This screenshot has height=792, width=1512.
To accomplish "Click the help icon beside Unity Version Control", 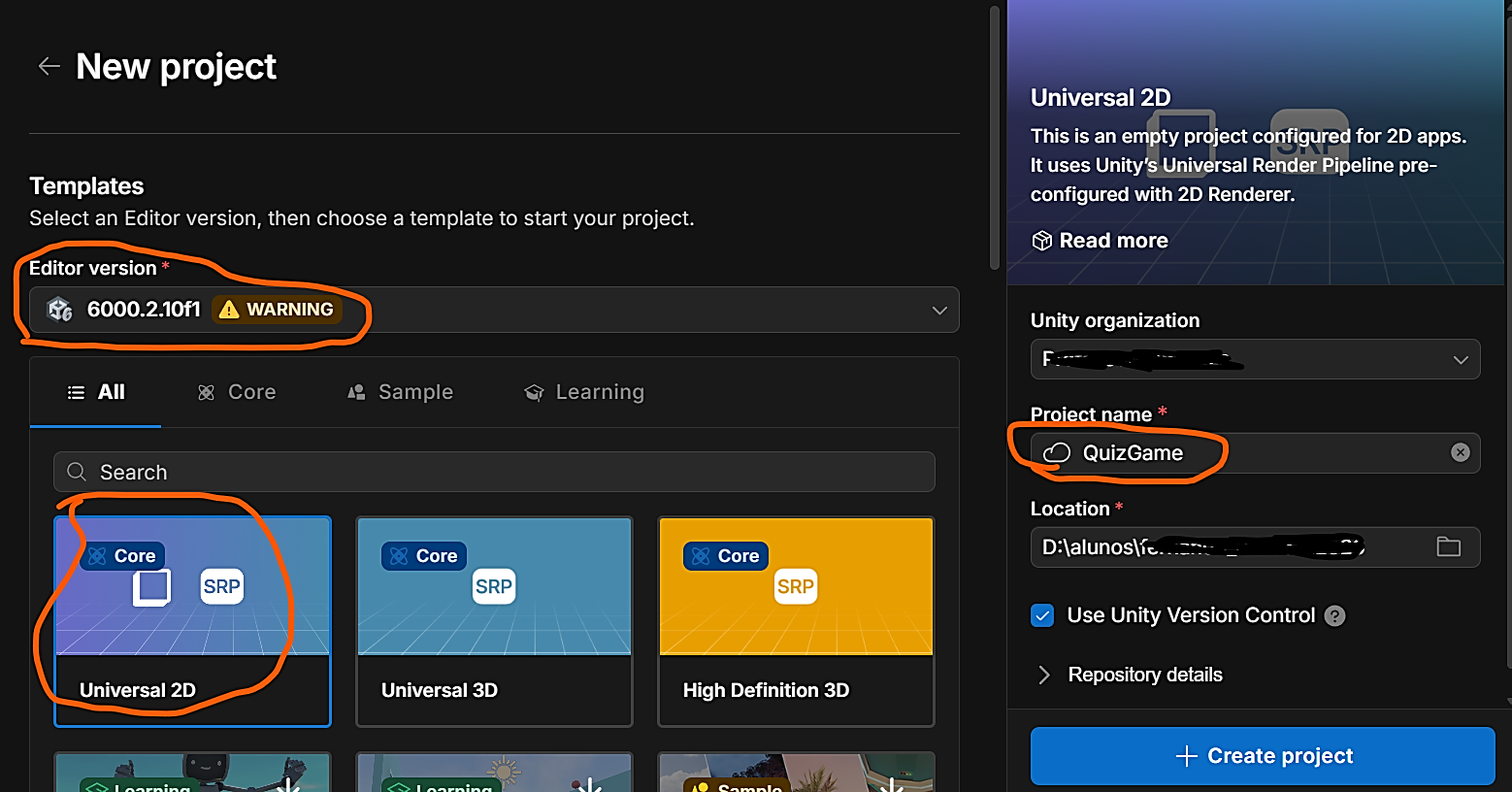I will pos(1334,615).
